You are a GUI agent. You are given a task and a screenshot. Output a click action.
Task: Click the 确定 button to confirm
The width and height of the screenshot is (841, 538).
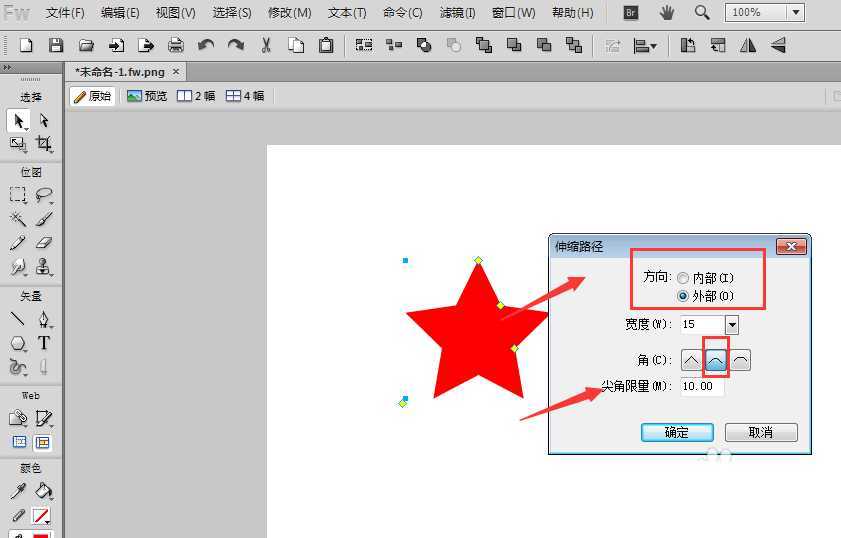[x=677, y=432]
